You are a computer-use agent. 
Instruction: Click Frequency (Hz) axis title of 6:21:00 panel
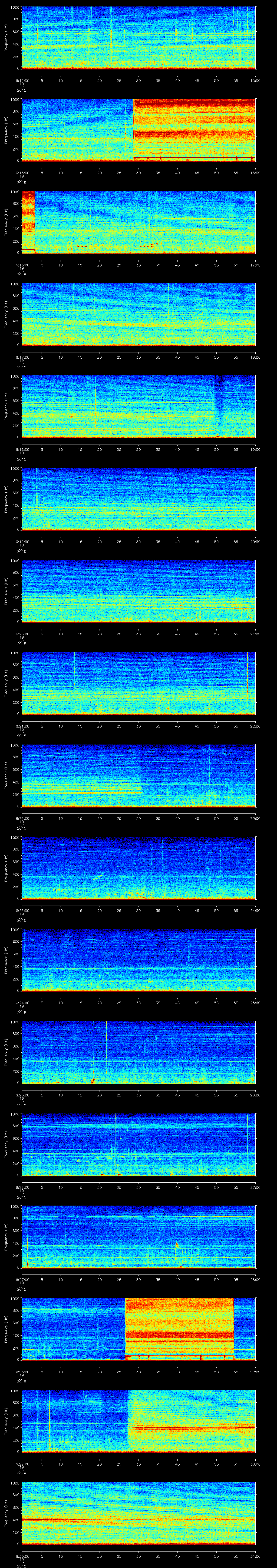click(6, 683)
